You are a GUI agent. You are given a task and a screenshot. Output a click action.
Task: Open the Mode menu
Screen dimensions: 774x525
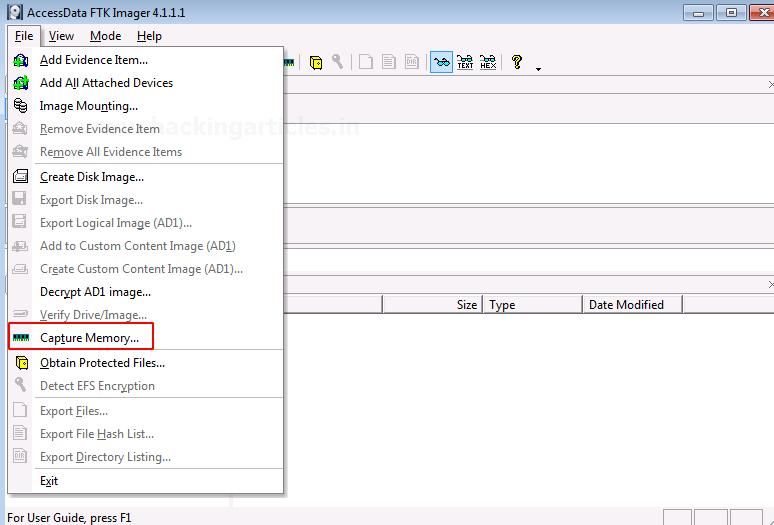click(105, 36)
